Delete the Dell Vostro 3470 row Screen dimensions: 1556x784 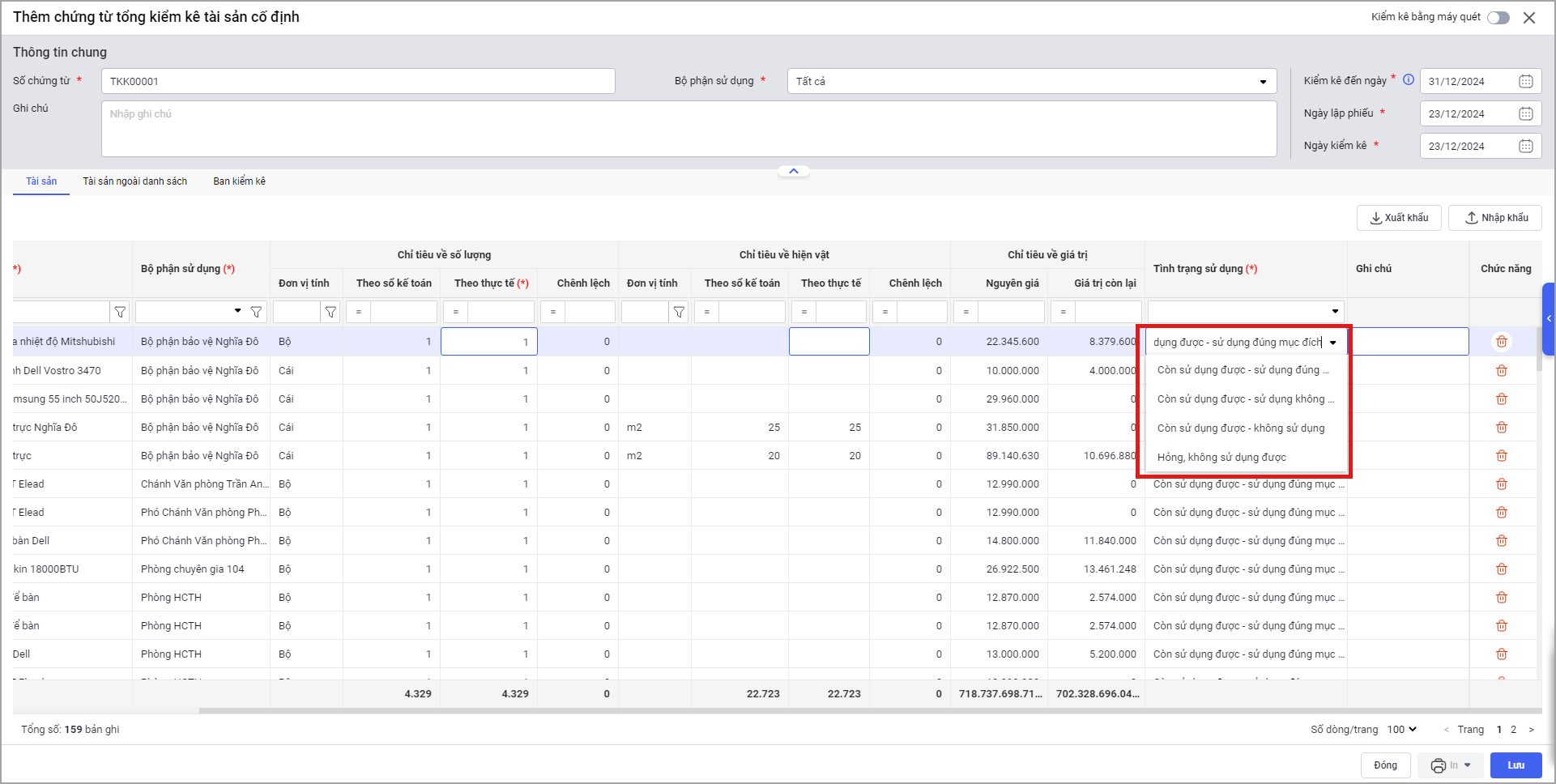click(x=1501, y=370)
